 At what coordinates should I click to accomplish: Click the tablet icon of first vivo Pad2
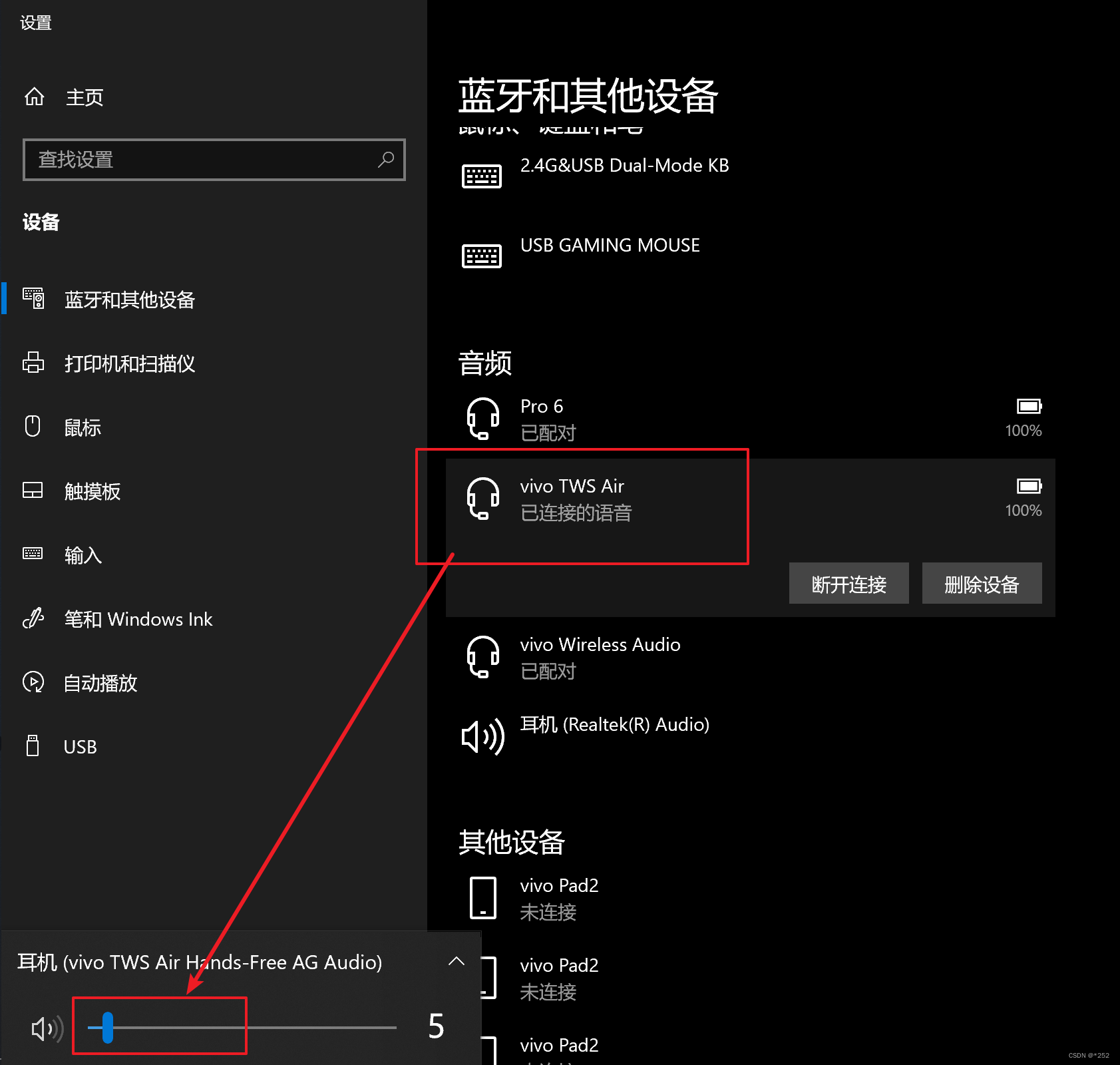(483, 897)
